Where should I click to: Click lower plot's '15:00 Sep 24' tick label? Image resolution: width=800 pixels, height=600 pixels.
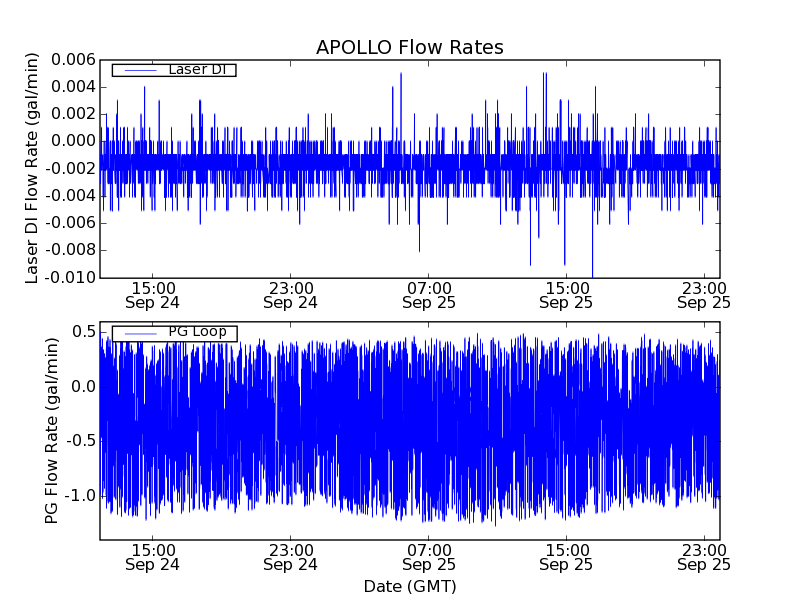point(152,556)
